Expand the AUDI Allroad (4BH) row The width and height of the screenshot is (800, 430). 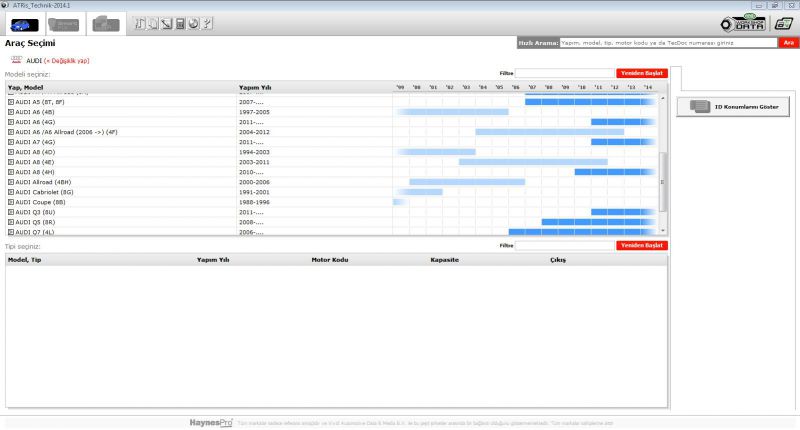[x=11, y=182]
